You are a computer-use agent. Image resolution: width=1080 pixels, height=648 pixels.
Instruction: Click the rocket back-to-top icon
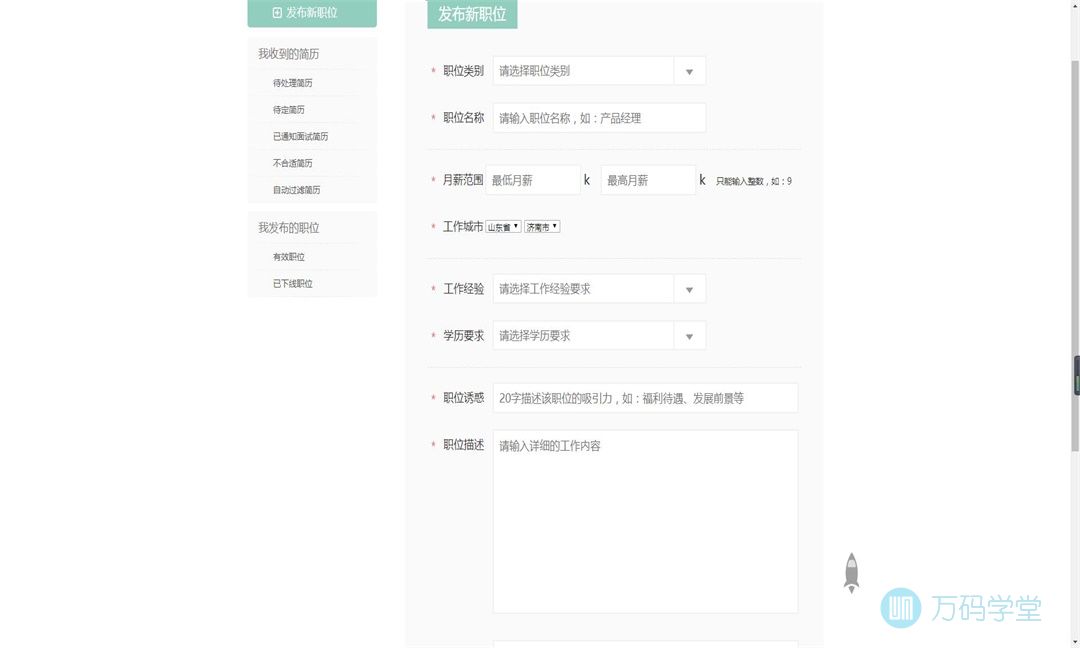851,573
